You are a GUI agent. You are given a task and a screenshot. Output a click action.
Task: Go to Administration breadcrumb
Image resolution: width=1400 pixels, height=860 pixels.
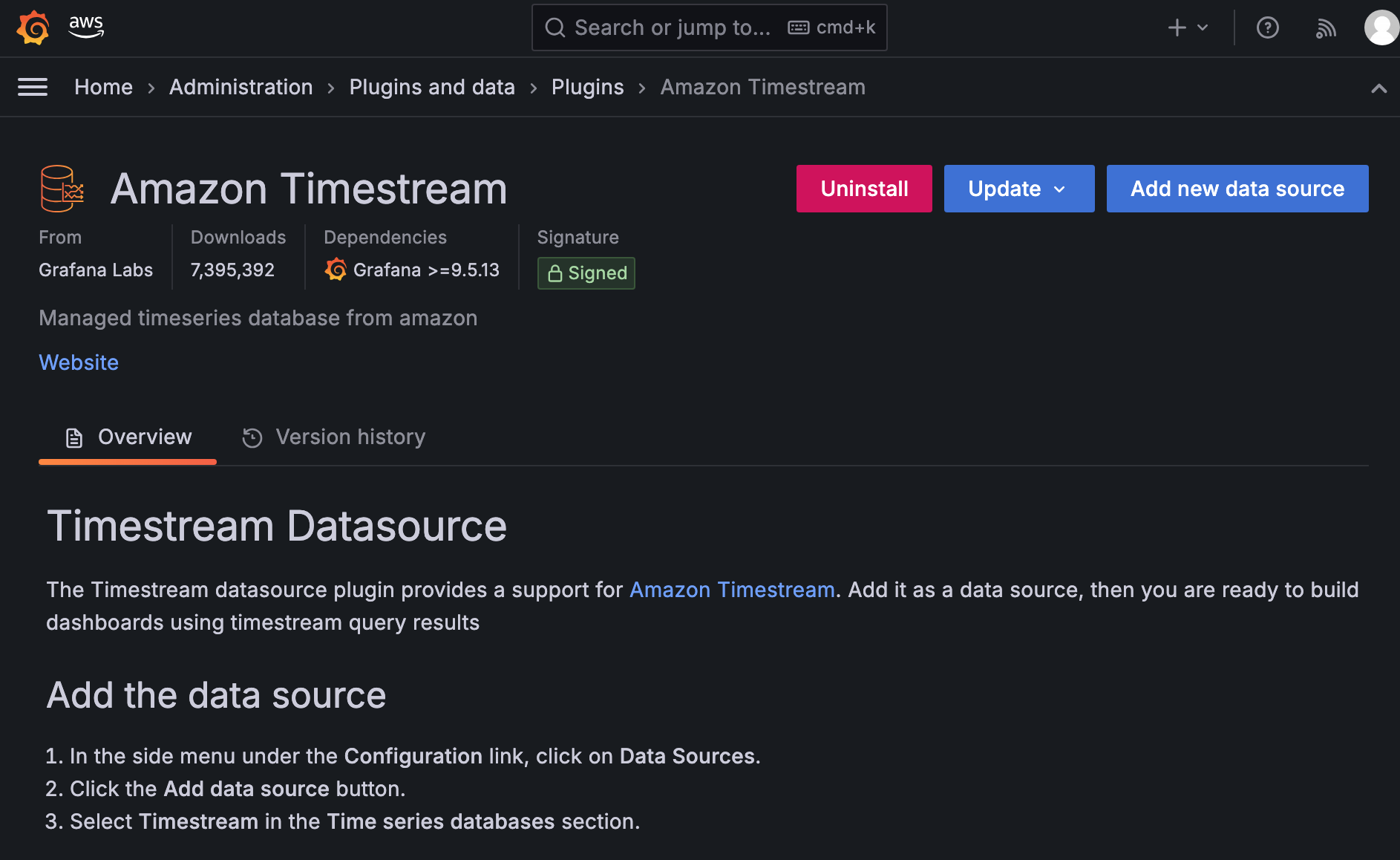click(241, 87)
